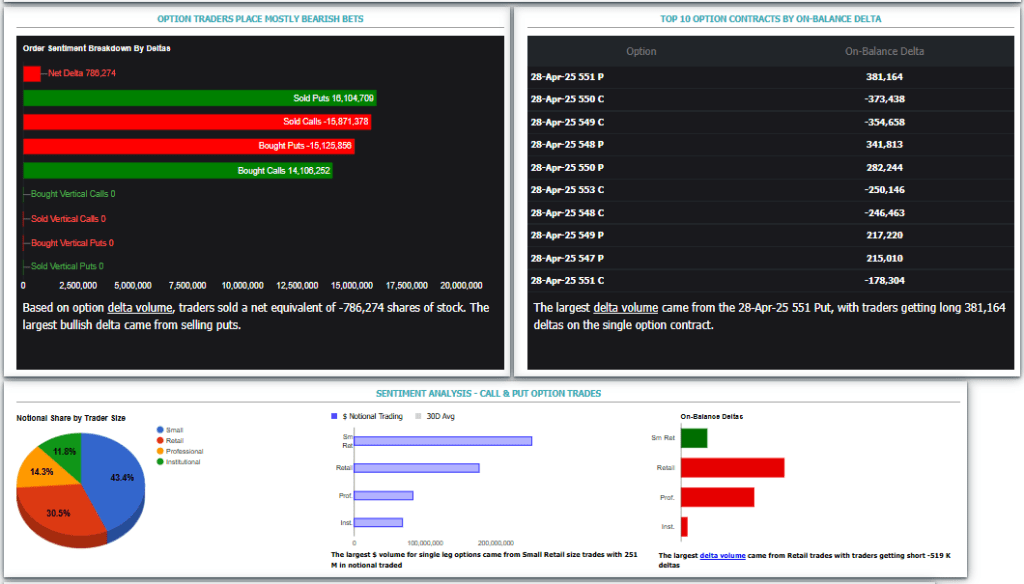Follow delta volume link below On-Balance Deltas chart
The width and height of the screenshot is (1024, 584).
pyautogui.click(x=722, y=555)
